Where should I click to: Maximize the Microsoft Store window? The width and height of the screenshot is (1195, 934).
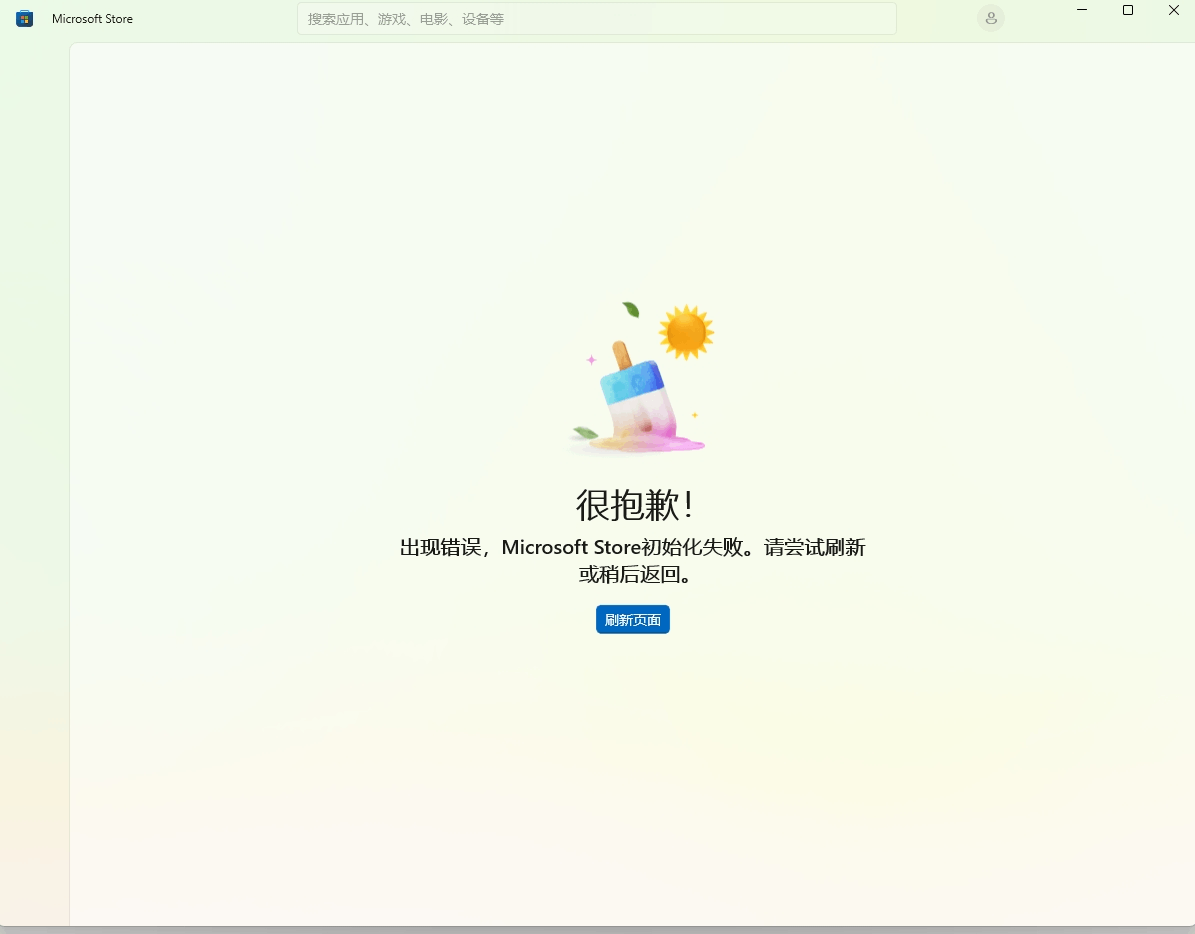pos(1128,10)
